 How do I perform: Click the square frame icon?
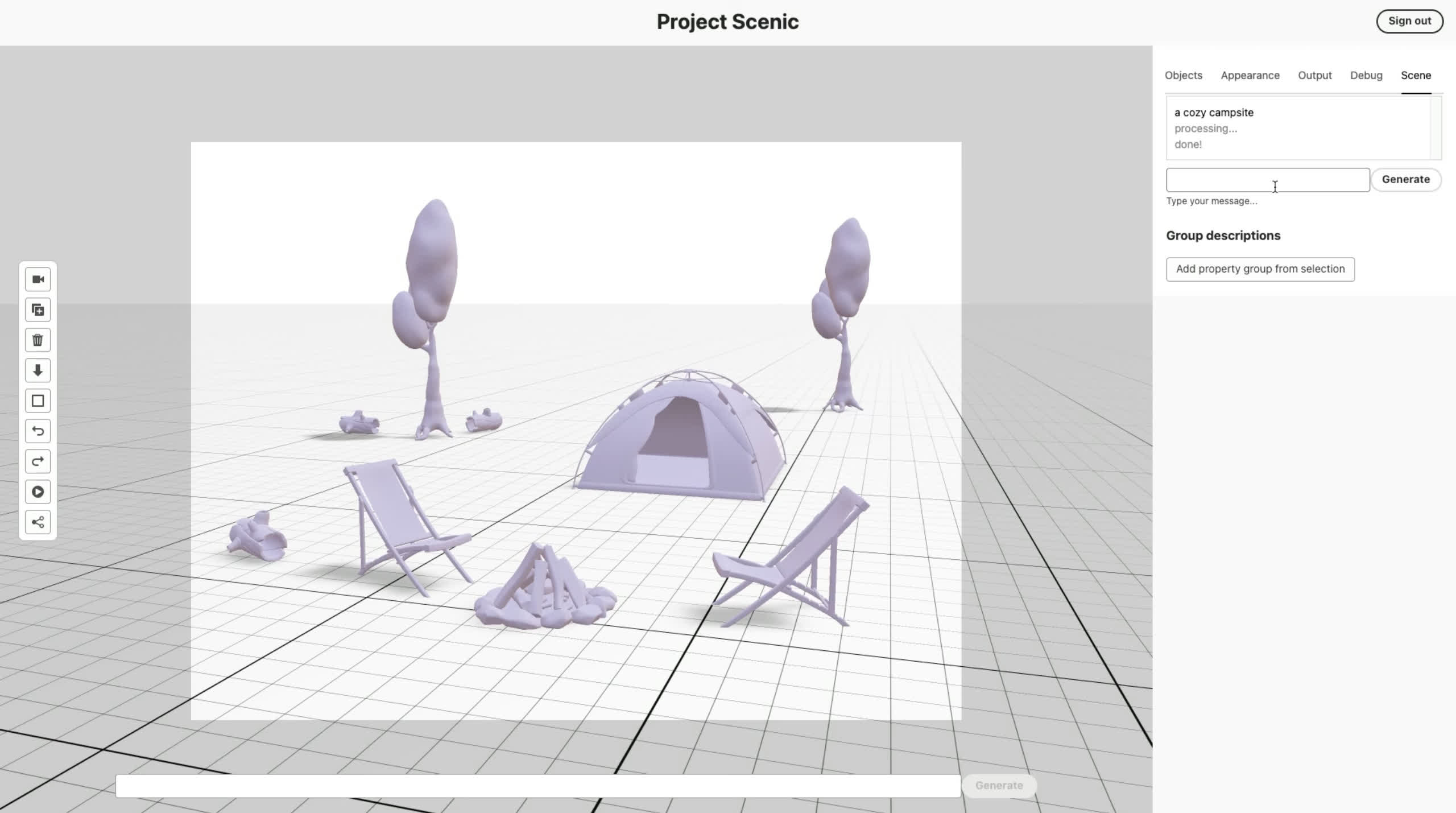tap(38, 401)
